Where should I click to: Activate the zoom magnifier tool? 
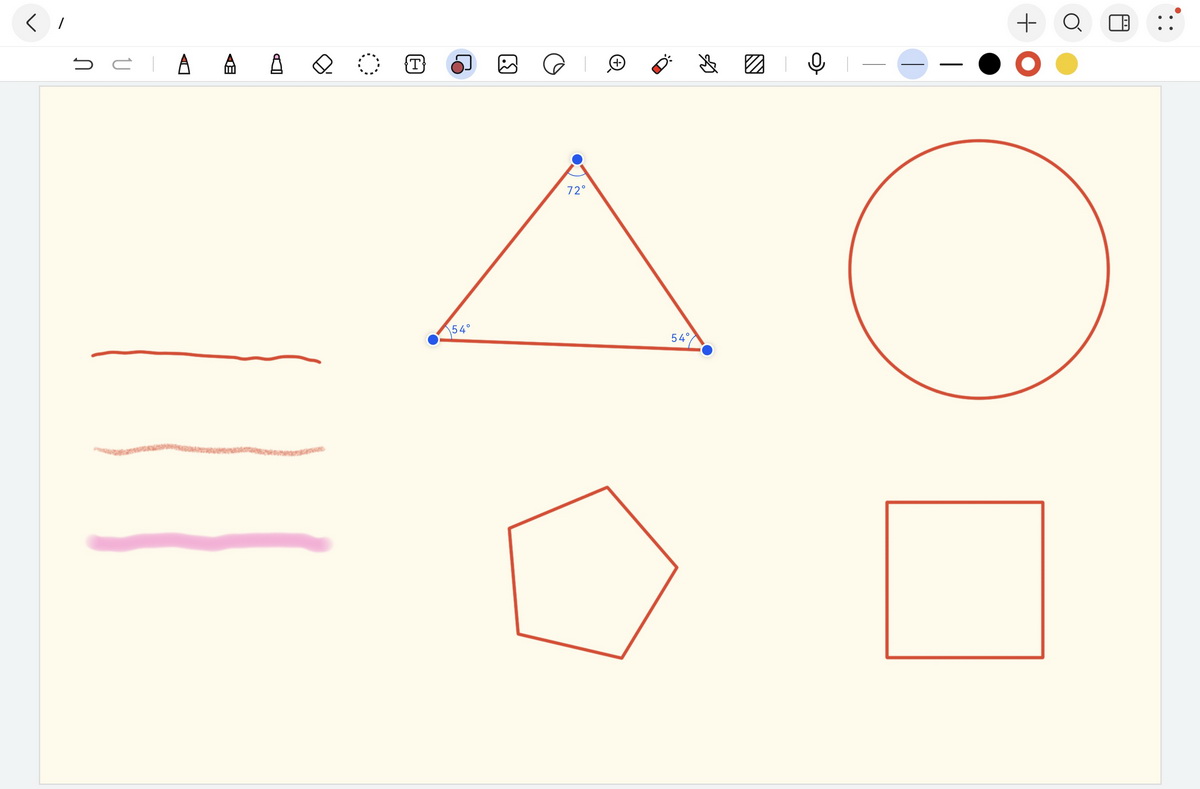[x=617, y=65]
